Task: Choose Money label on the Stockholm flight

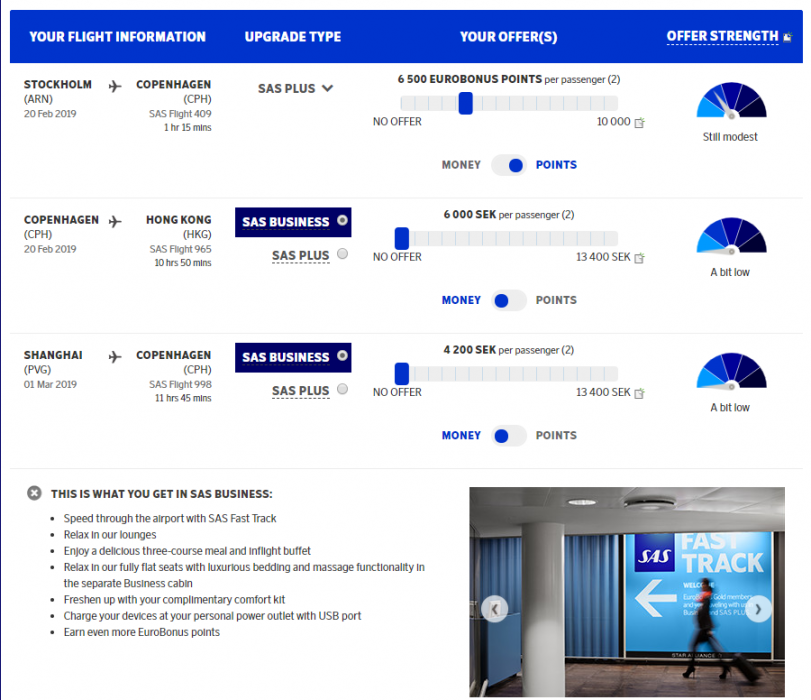Action: tap(461, 165)
